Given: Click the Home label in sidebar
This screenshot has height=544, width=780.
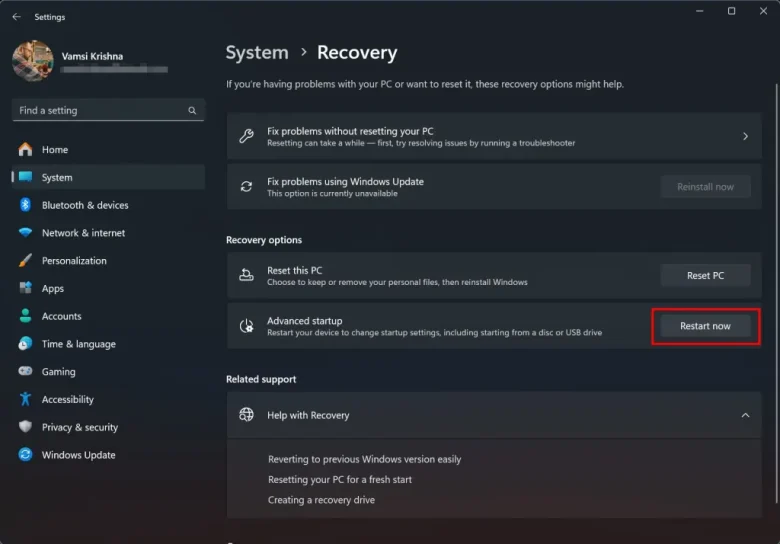Looking at the screenshot, I should [55, 150].
